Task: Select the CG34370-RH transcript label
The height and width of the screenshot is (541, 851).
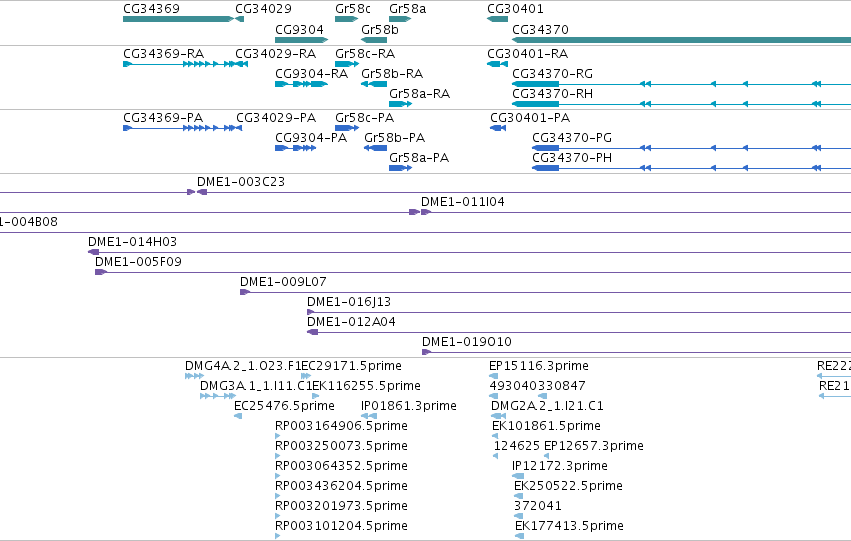Action: coord(552,94)
